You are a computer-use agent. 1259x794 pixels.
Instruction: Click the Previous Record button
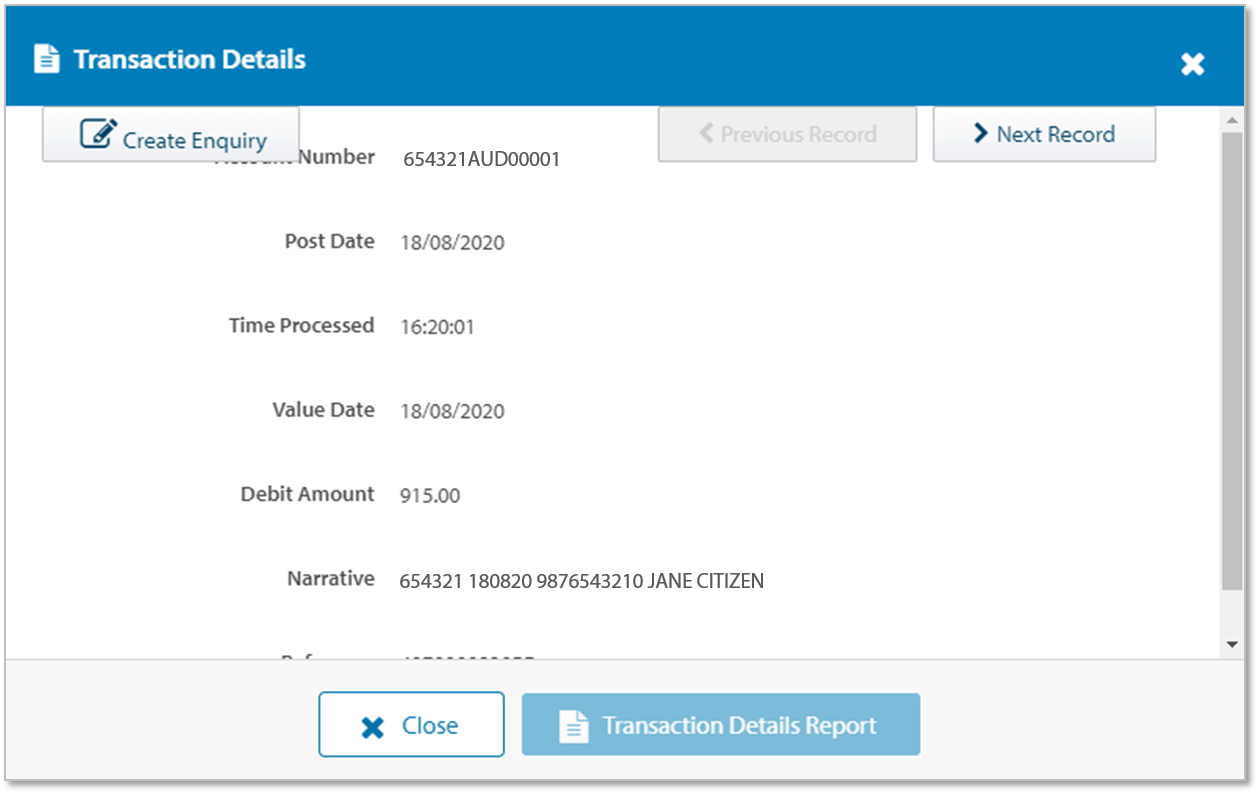point(787,135)
